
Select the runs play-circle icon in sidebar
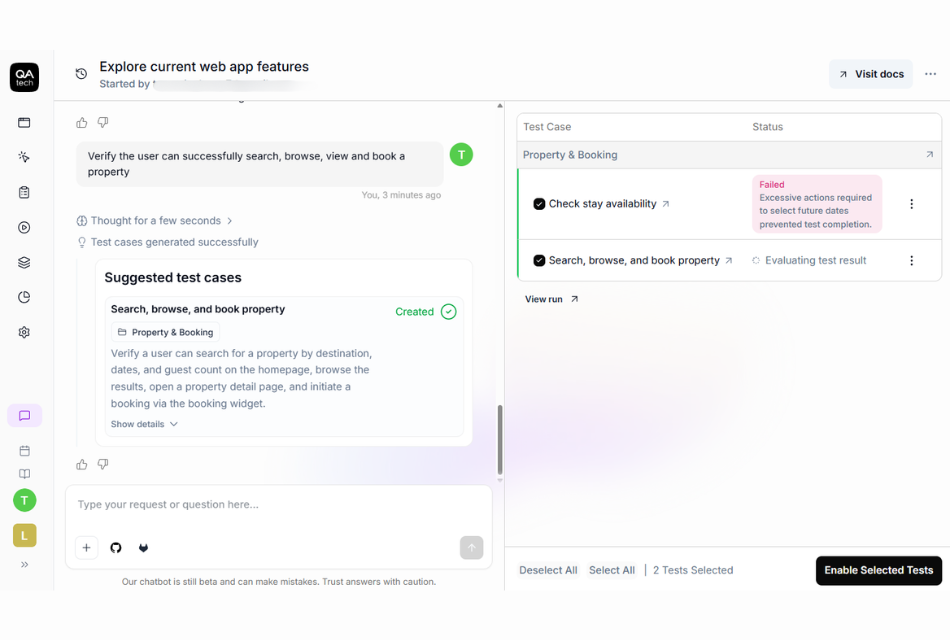23,227
